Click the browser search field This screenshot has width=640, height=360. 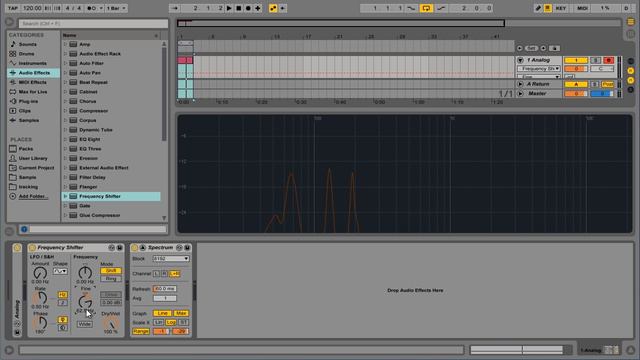[93, 24]
